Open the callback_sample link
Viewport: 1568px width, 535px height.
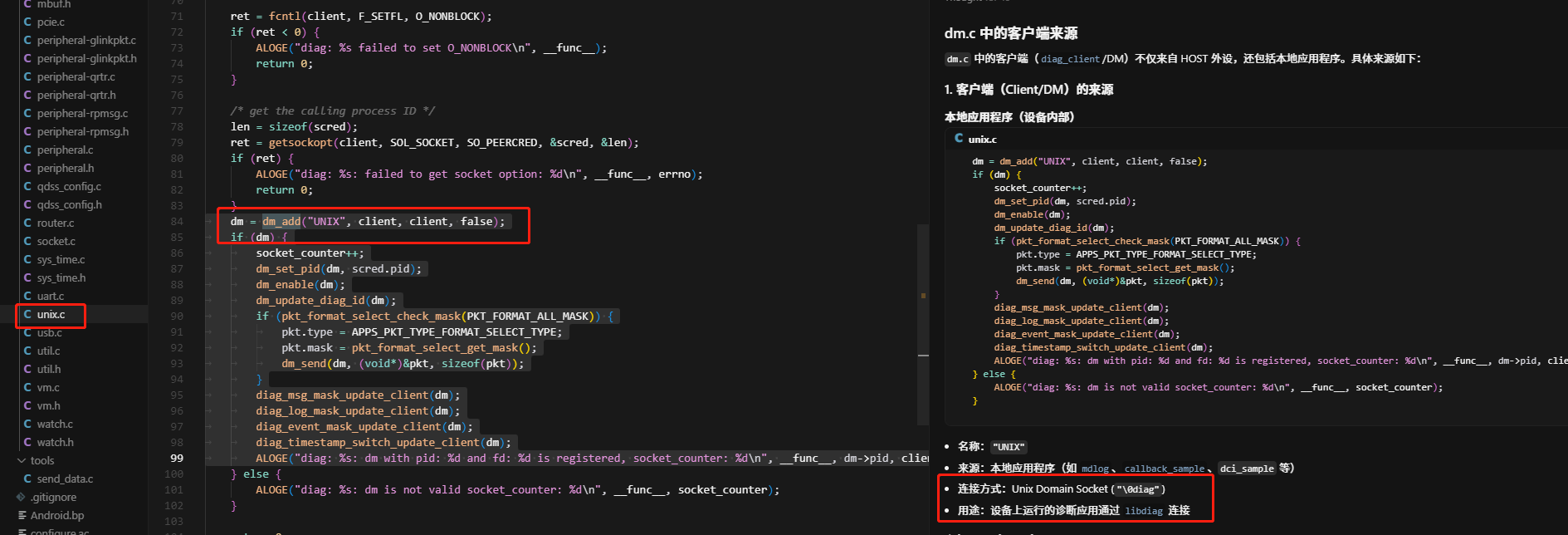1164,469
